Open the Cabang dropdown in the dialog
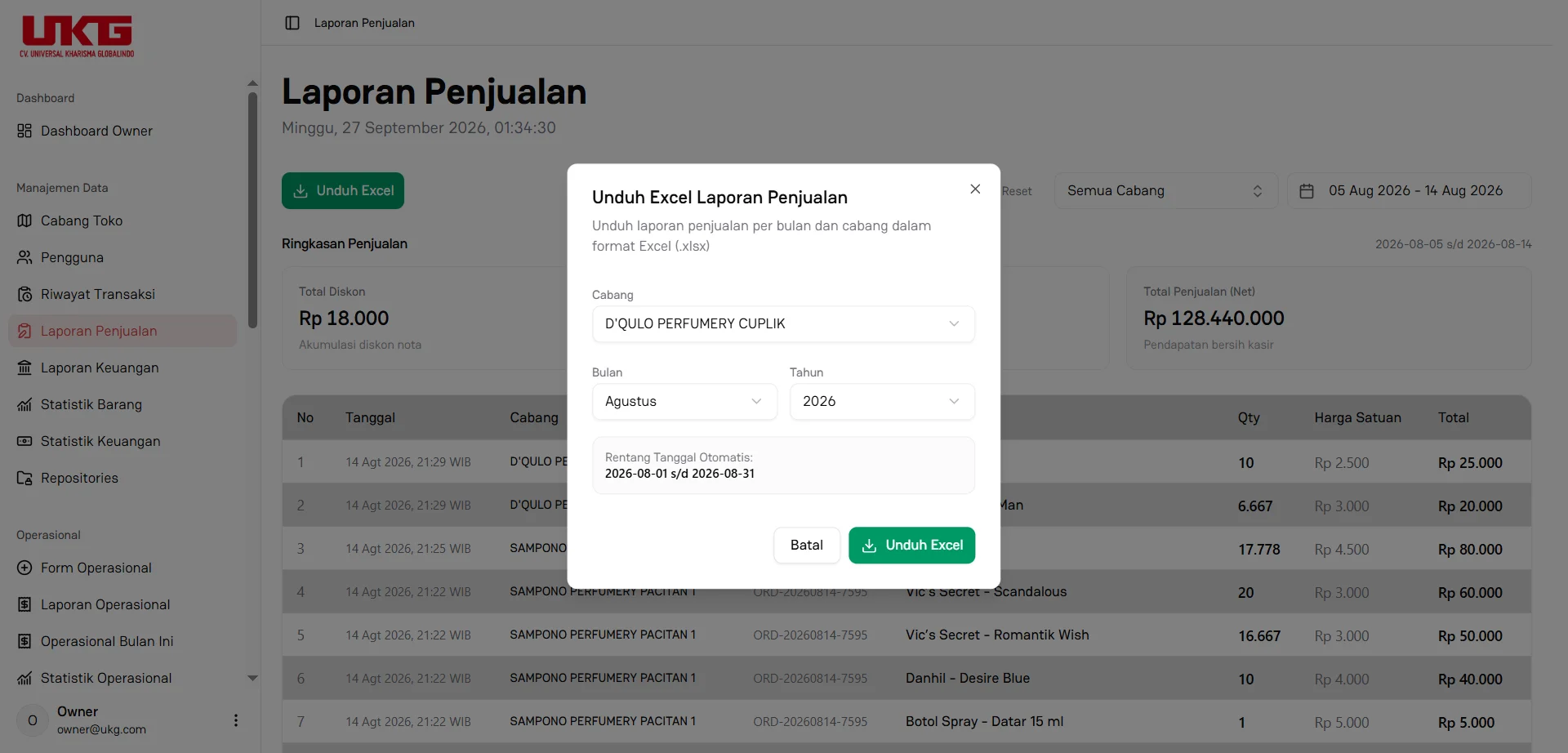This screenshot has width=1568, height=753. click(783, 323)
